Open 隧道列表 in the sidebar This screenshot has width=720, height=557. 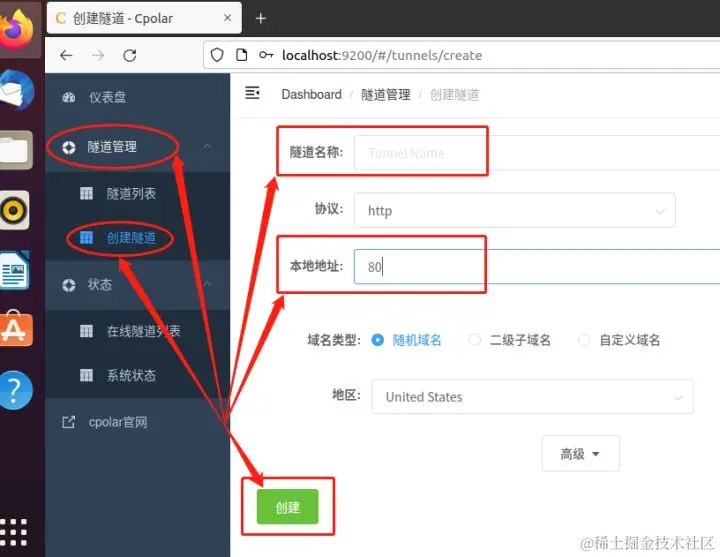(x=138, y=193)
